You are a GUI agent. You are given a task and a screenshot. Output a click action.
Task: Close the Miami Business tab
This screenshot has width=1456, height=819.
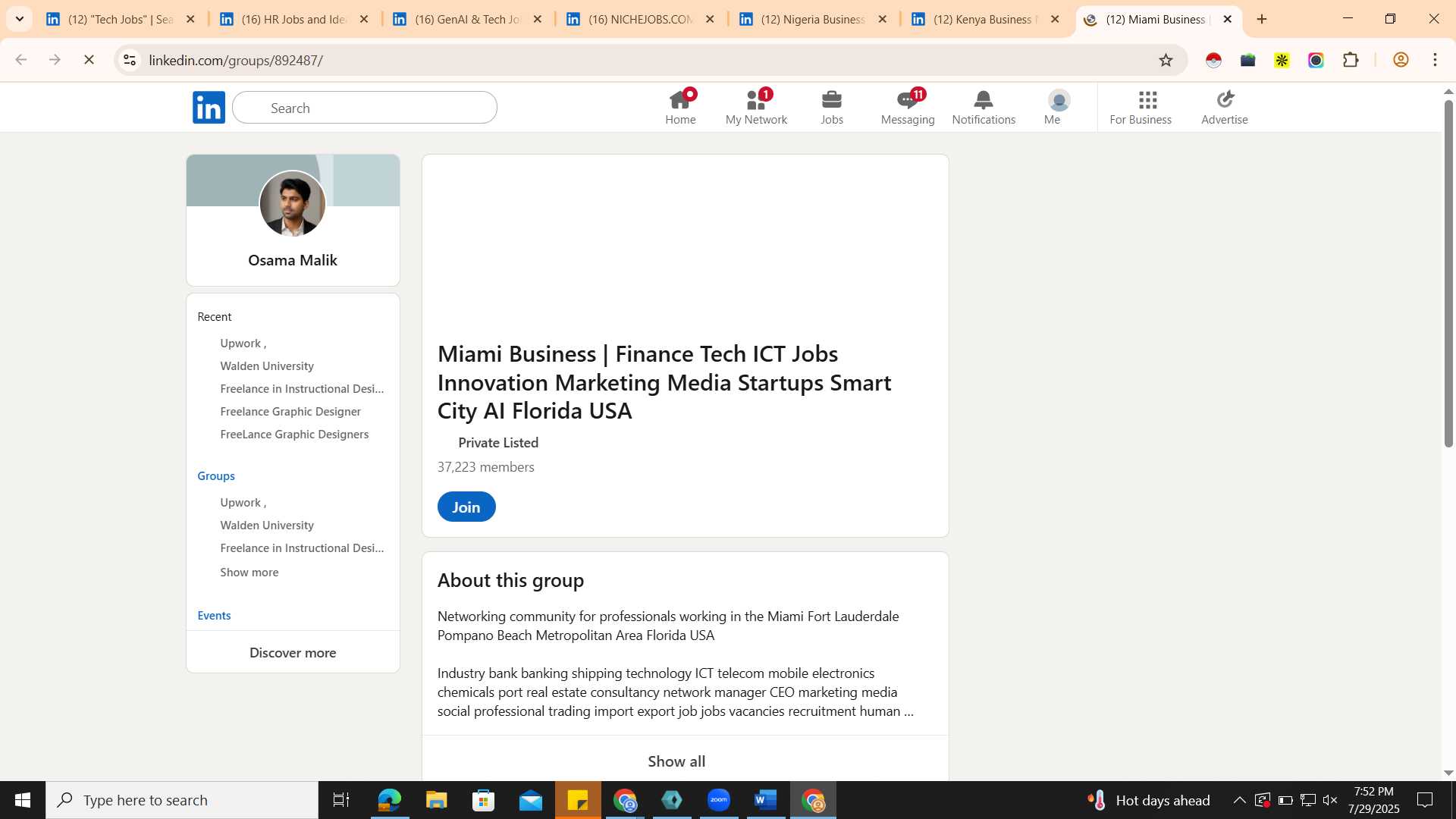1228,19
